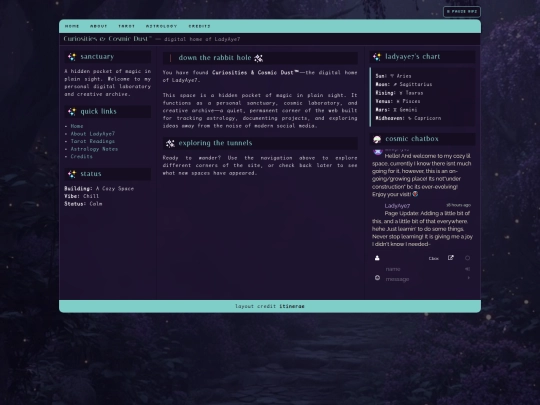Click the 'Vibe: Chill' status line
540x405 pixels.
pos(81,196)
